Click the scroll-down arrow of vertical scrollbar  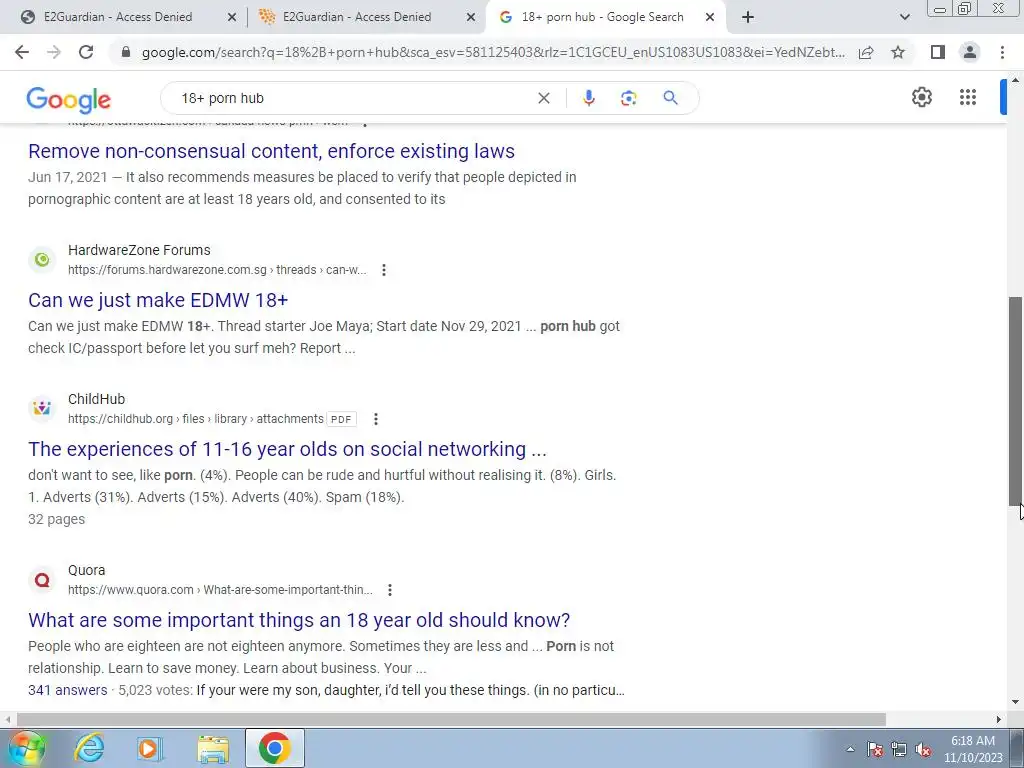click(1015, 703)
